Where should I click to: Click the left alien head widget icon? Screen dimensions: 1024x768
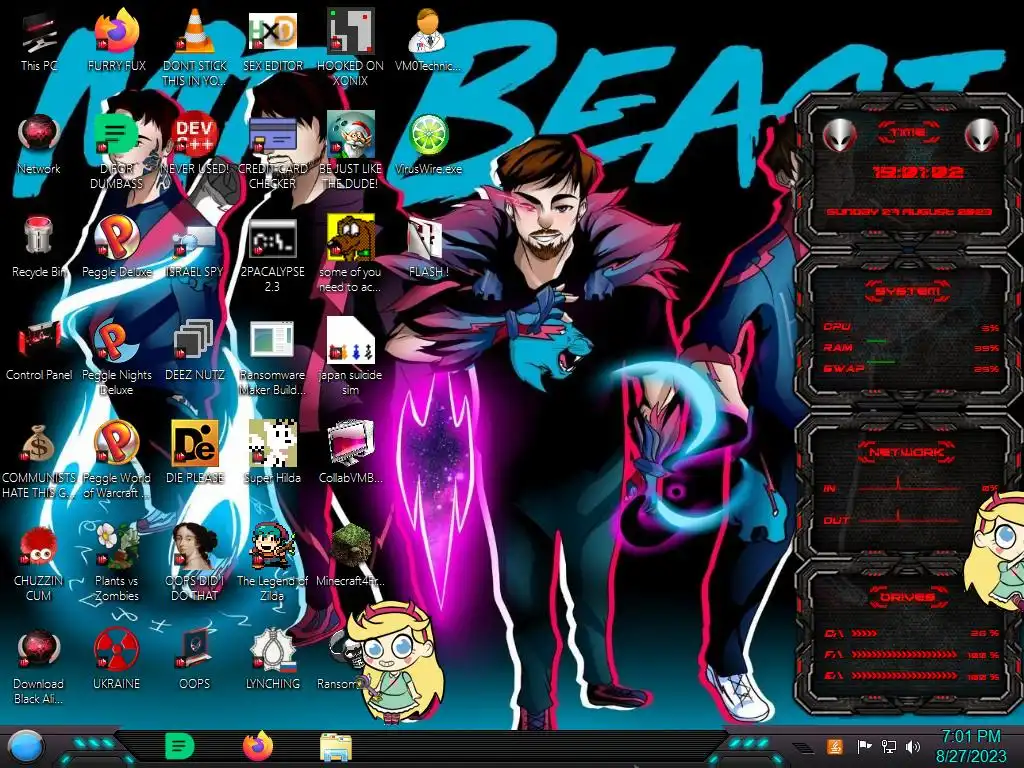(839, 136)
